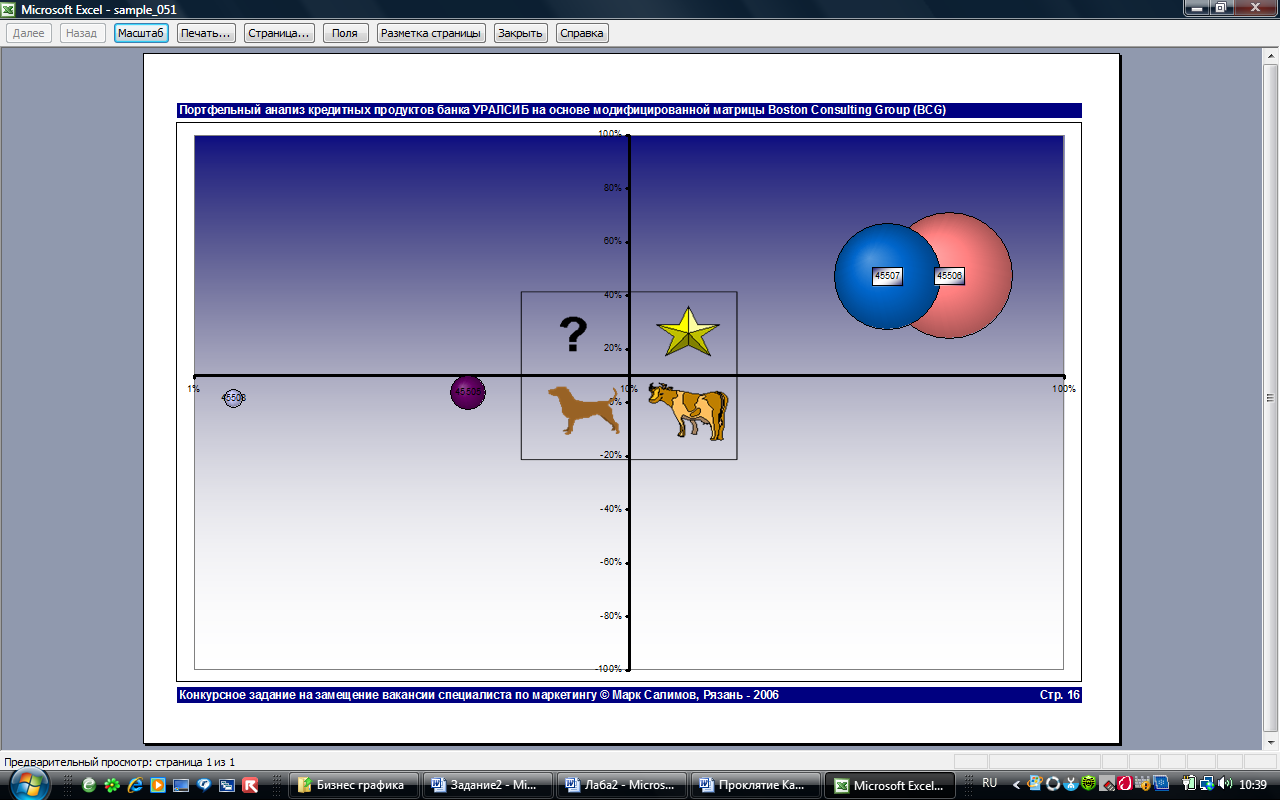Click the purple bubble on chart
The width and height of the screenshot is (1280, 800).
(467, 393)
